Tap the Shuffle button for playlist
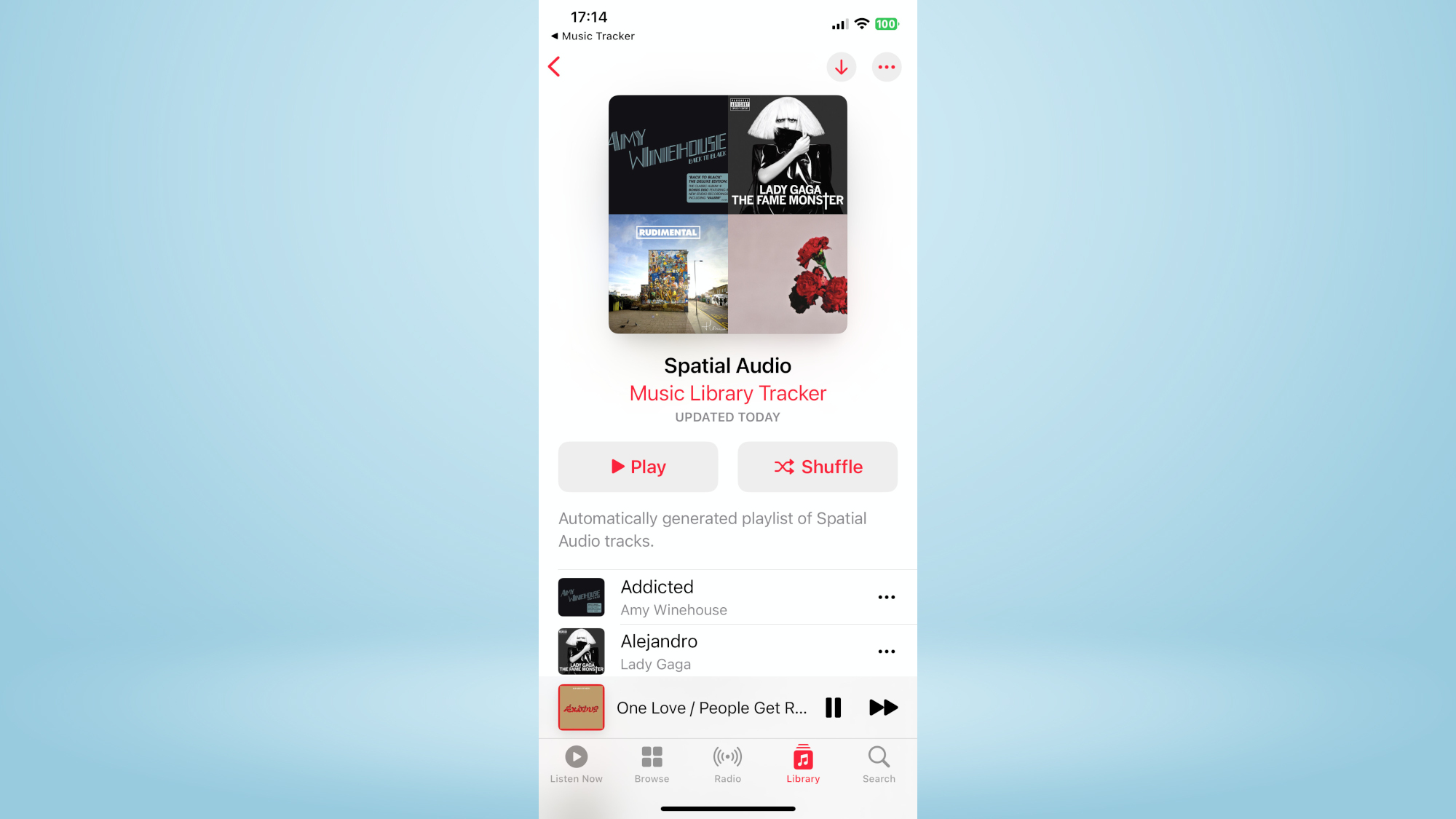 [x=817, y=467]
